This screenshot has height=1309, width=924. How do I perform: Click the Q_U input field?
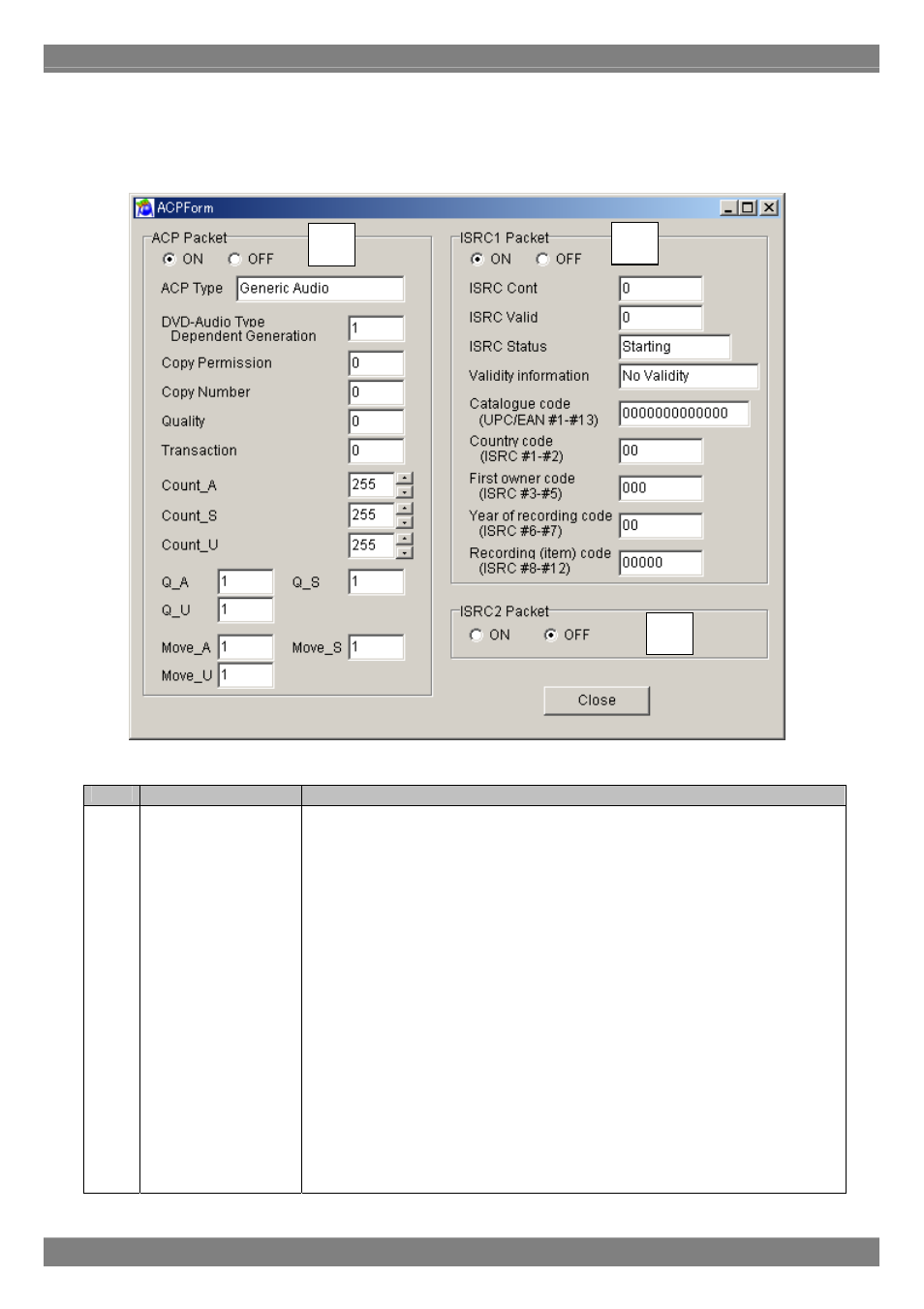(246, 609)
